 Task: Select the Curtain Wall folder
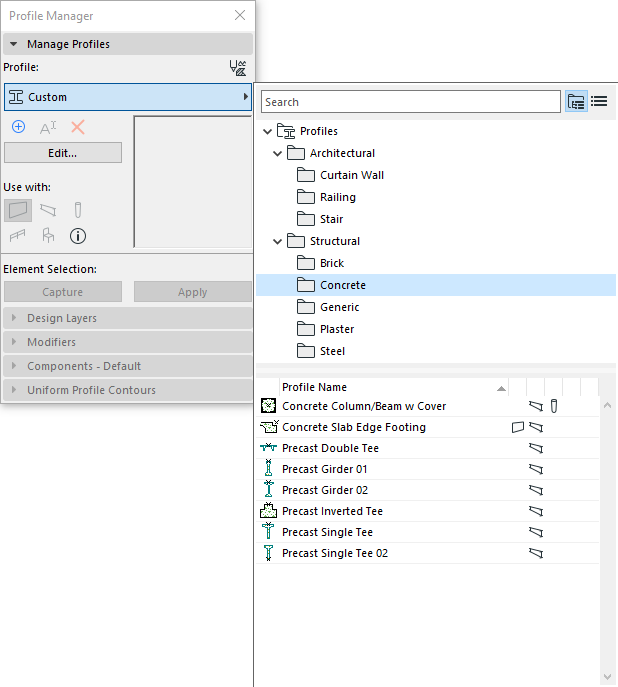pos(351,175)
